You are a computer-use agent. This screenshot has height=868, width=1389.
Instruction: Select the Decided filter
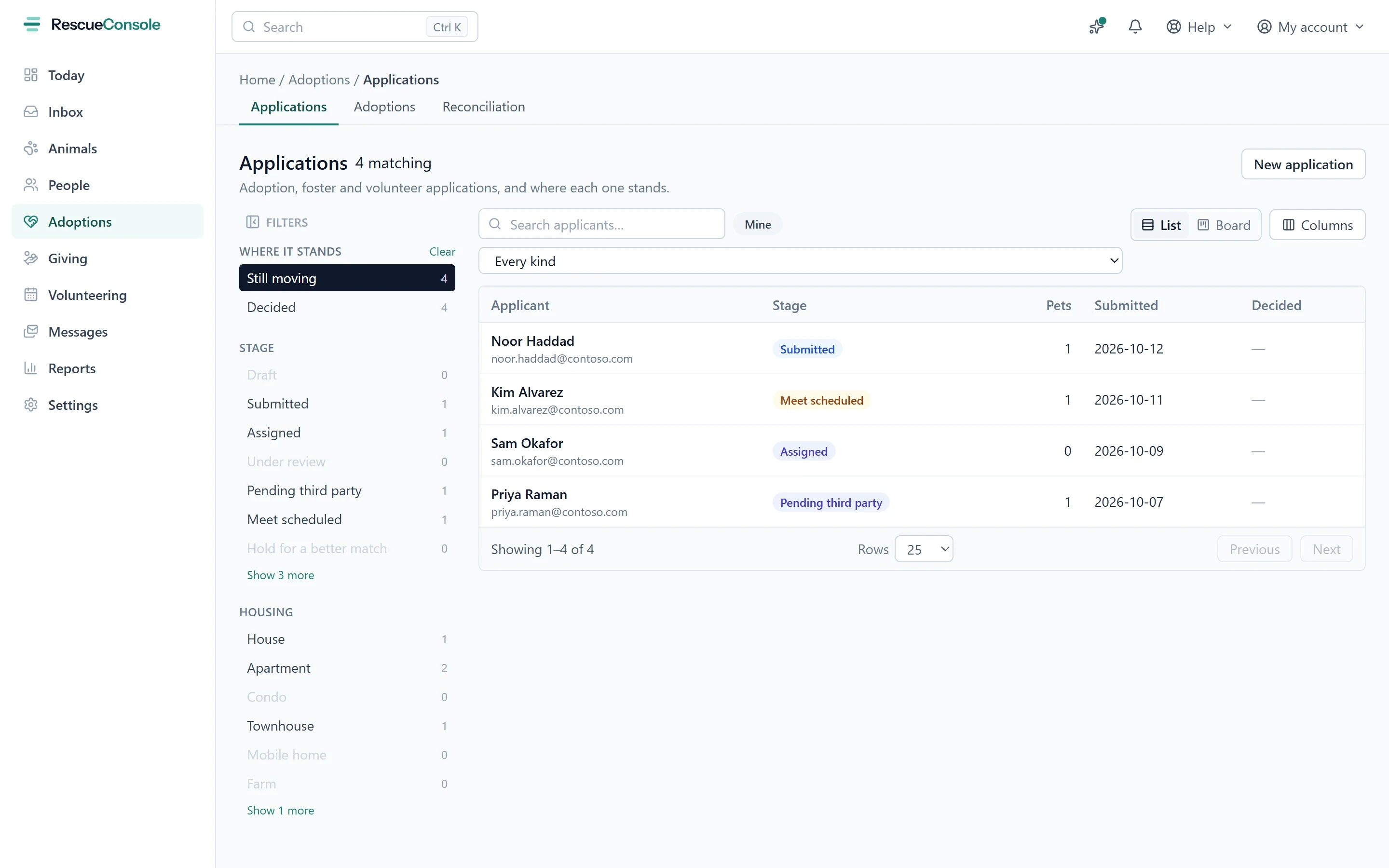click(347, 308)
